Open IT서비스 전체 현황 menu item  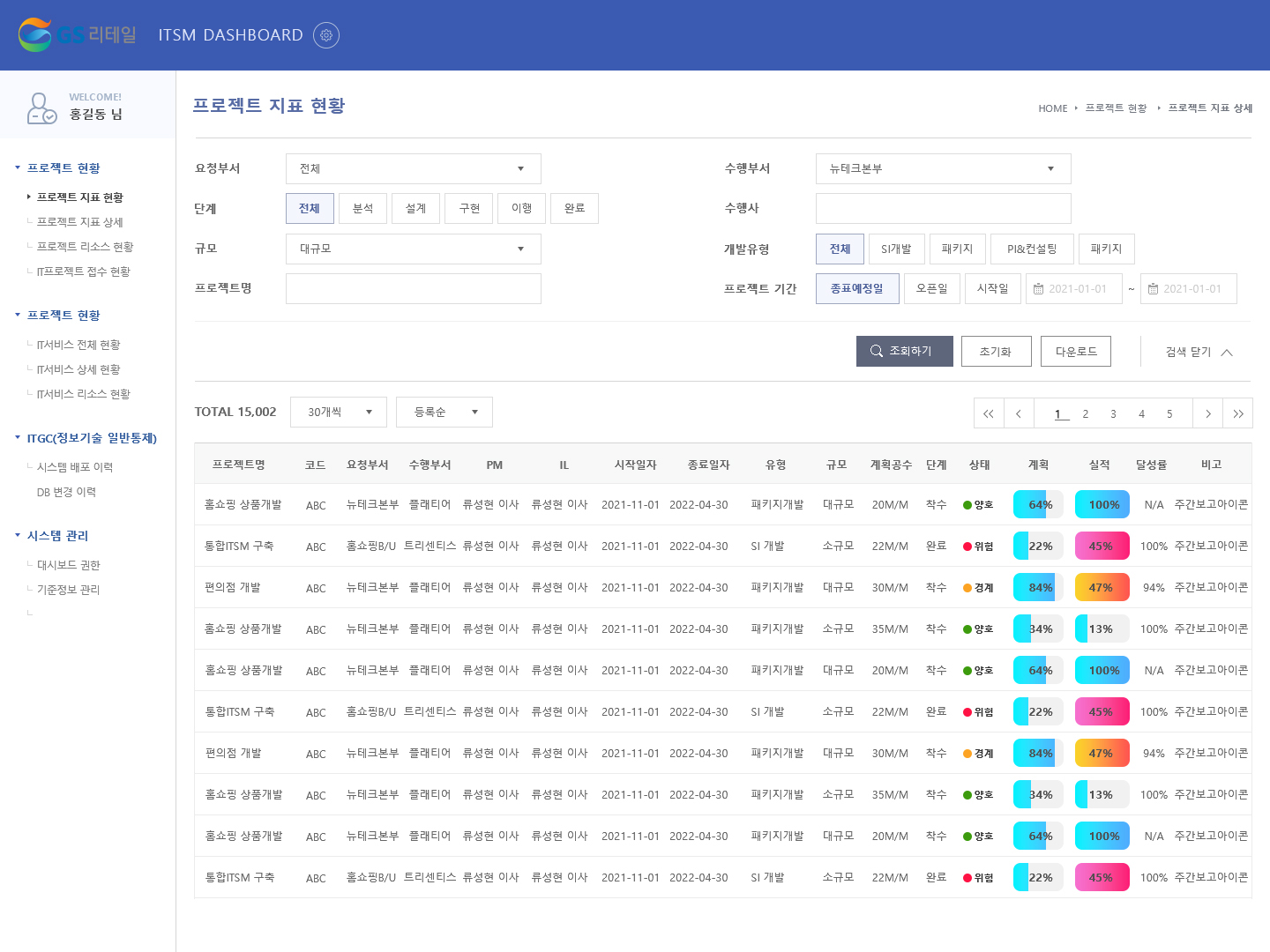(78, 345)
